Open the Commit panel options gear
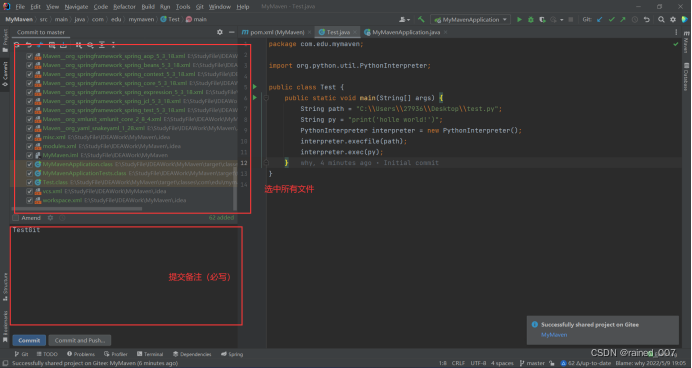Image resolution: width=692 pixels, height=368 pixels. point(220,32)
